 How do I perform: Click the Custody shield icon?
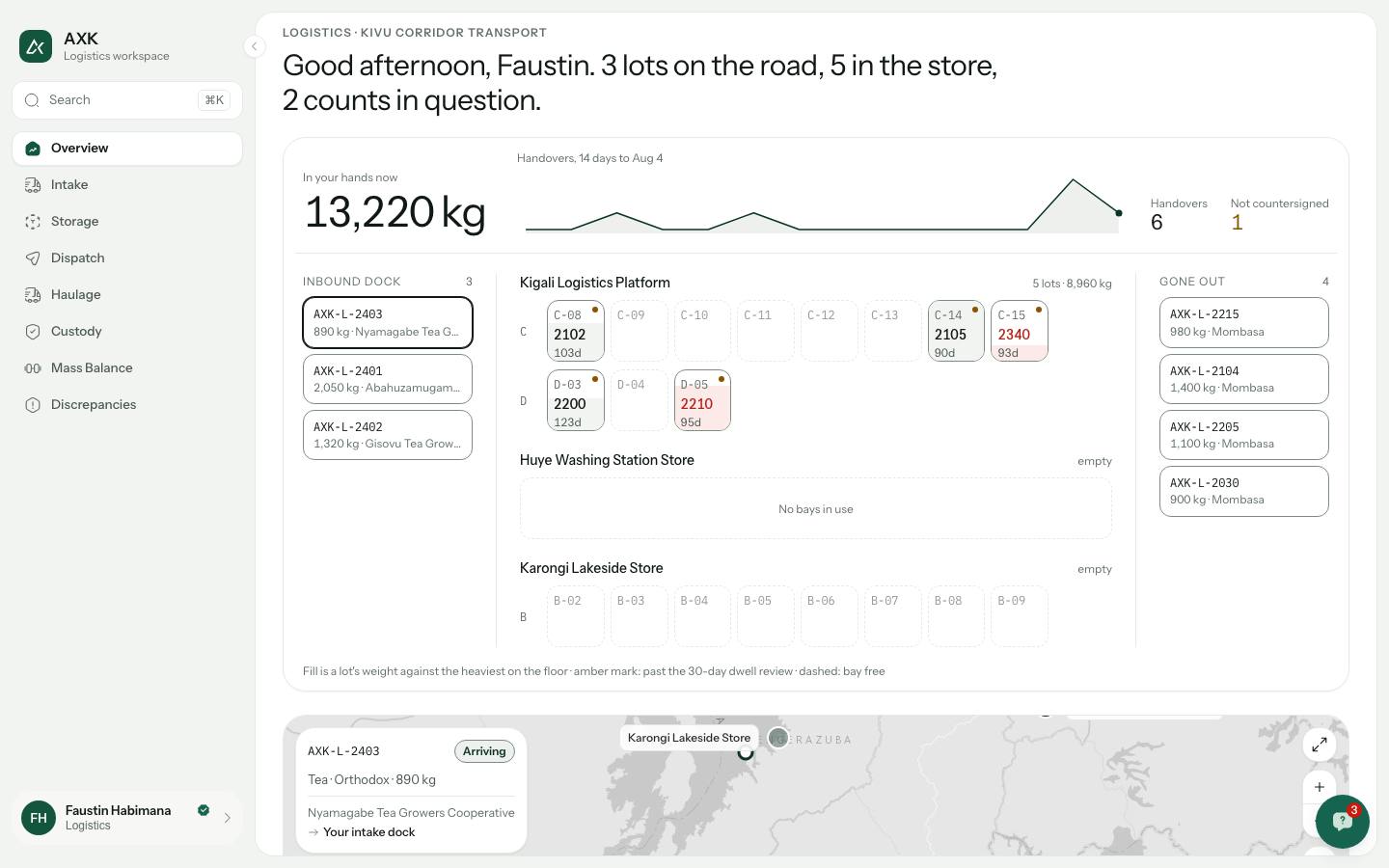point(33,332)
